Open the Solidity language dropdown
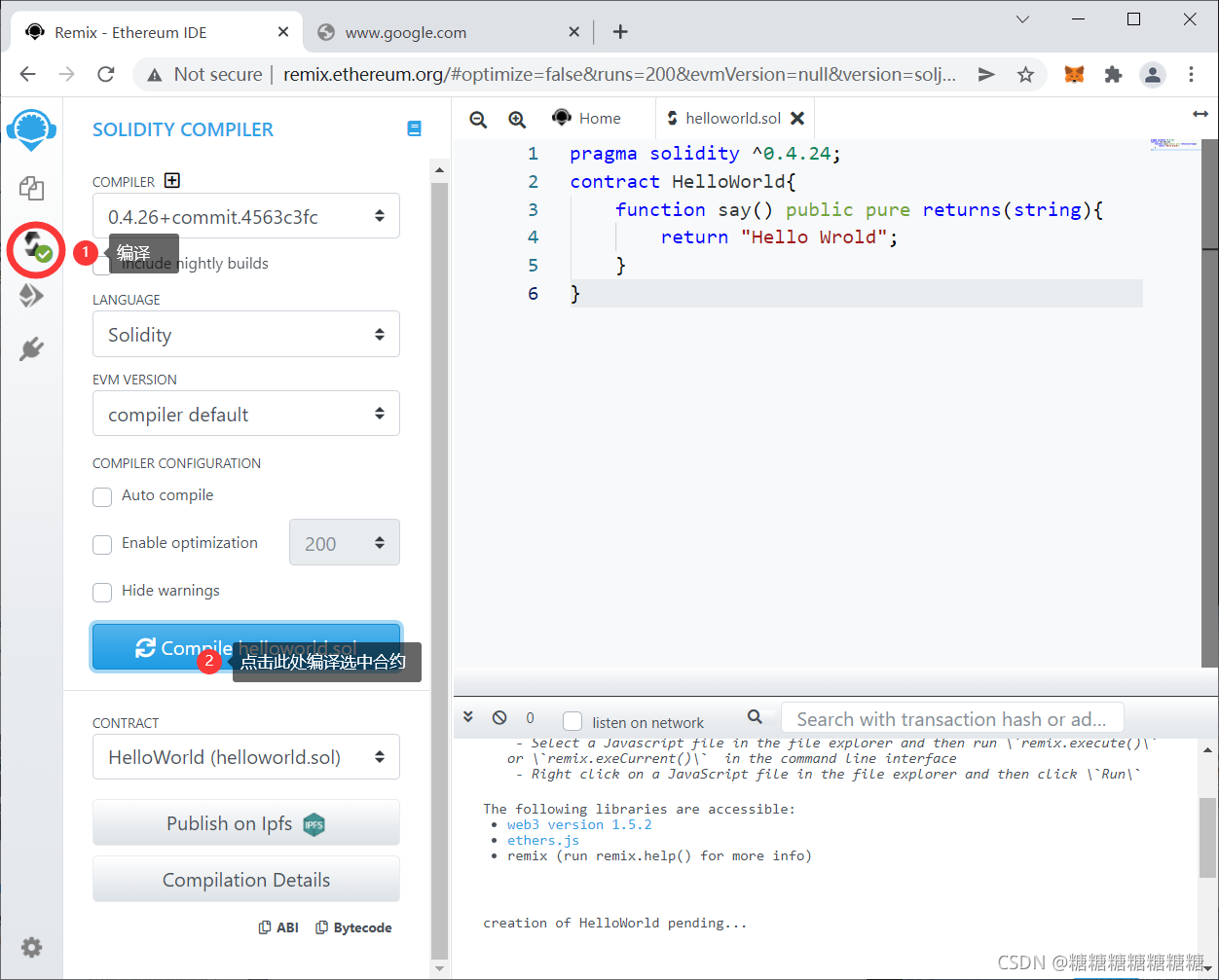This screenshot has height=980, width=1219. click(x=246, y=334)
